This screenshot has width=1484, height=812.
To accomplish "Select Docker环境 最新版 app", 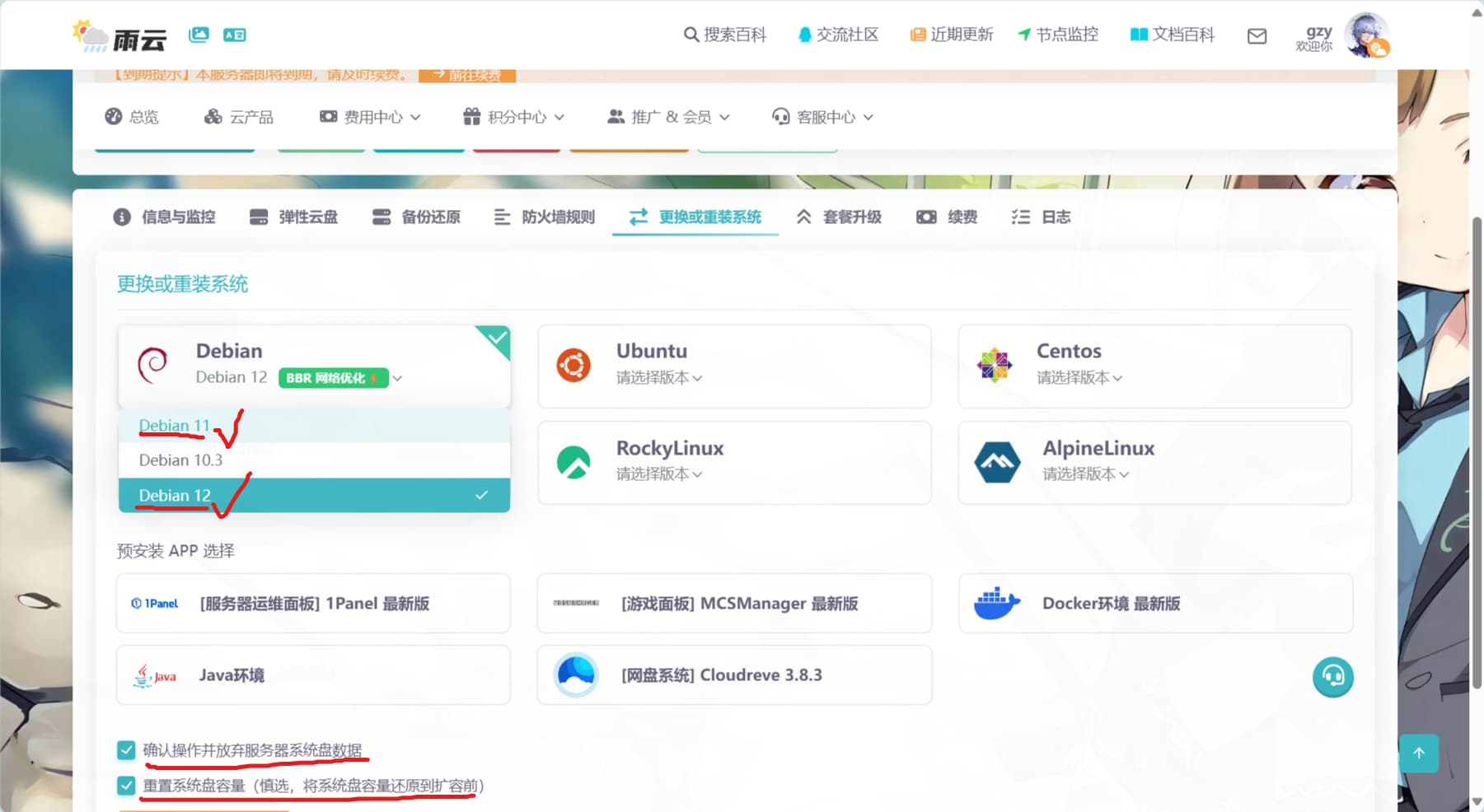I will [x=1155, y=604].
